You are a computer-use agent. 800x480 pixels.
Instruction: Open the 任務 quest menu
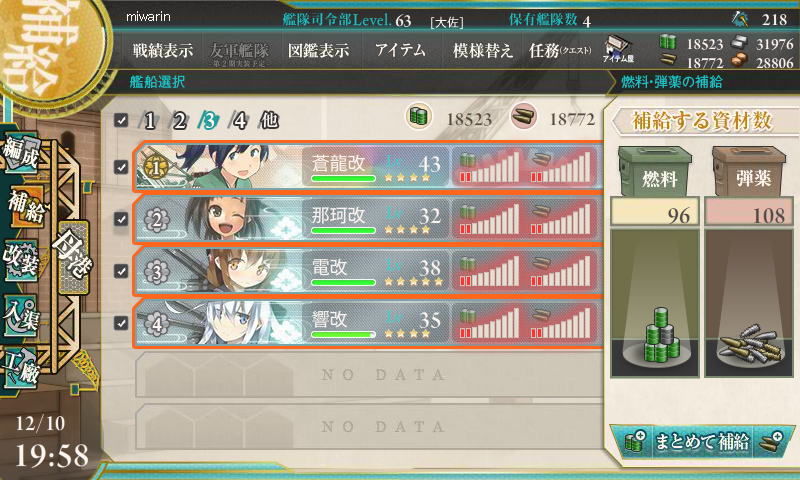(x=560, y=50)
